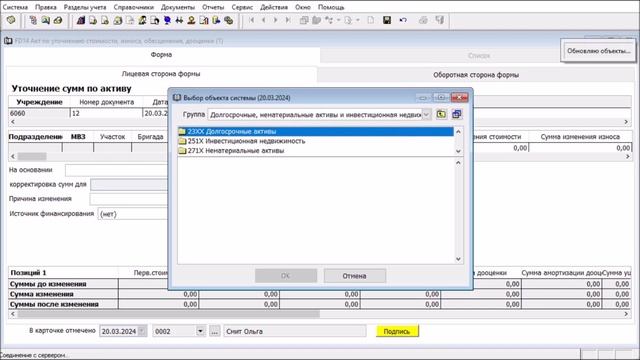Click the orange stamp toolbar icon
Screen dimensions: 640x360
click(x=191, y=20)
